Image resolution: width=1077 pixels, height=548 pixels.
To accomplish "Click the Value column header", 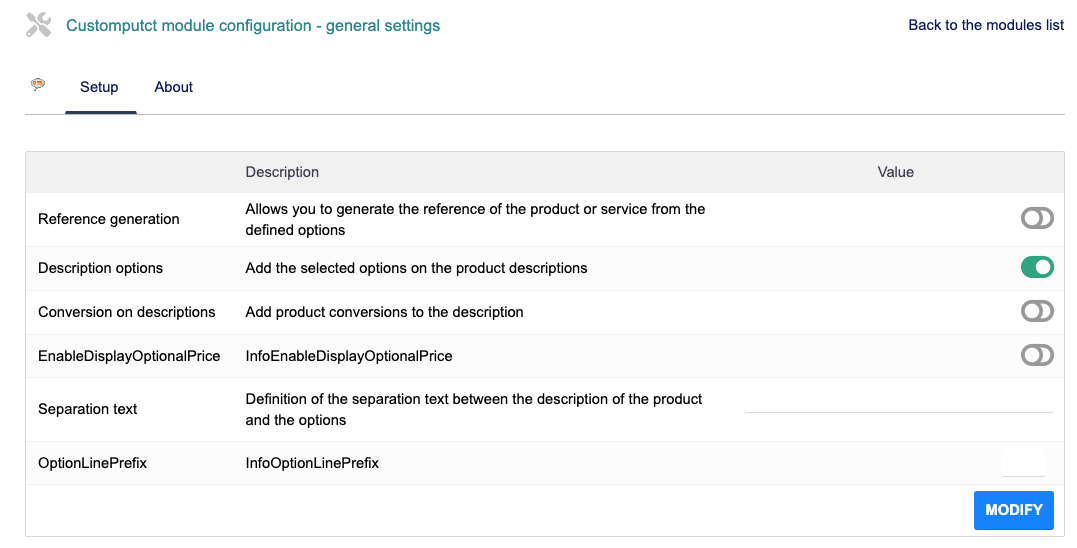I will pos(895,172).
